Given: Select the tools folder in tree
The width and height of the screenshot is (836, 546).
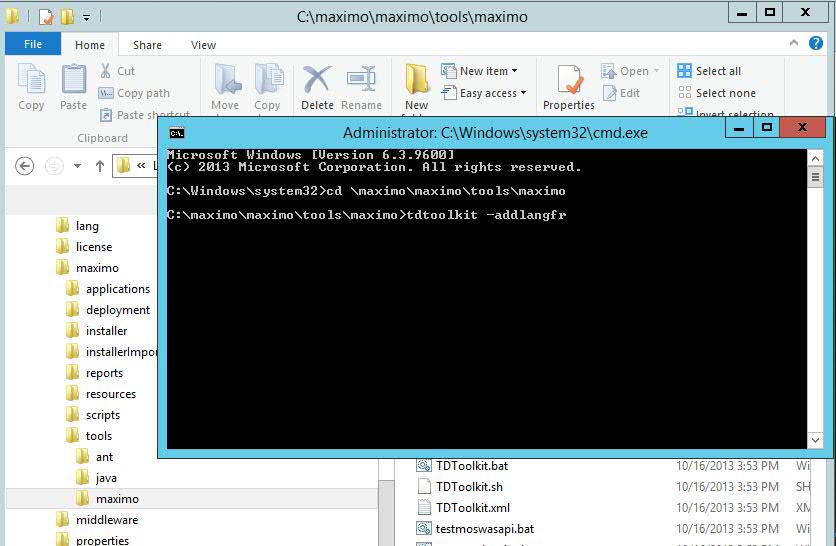Looking at the screenshot, I should 89,436.
